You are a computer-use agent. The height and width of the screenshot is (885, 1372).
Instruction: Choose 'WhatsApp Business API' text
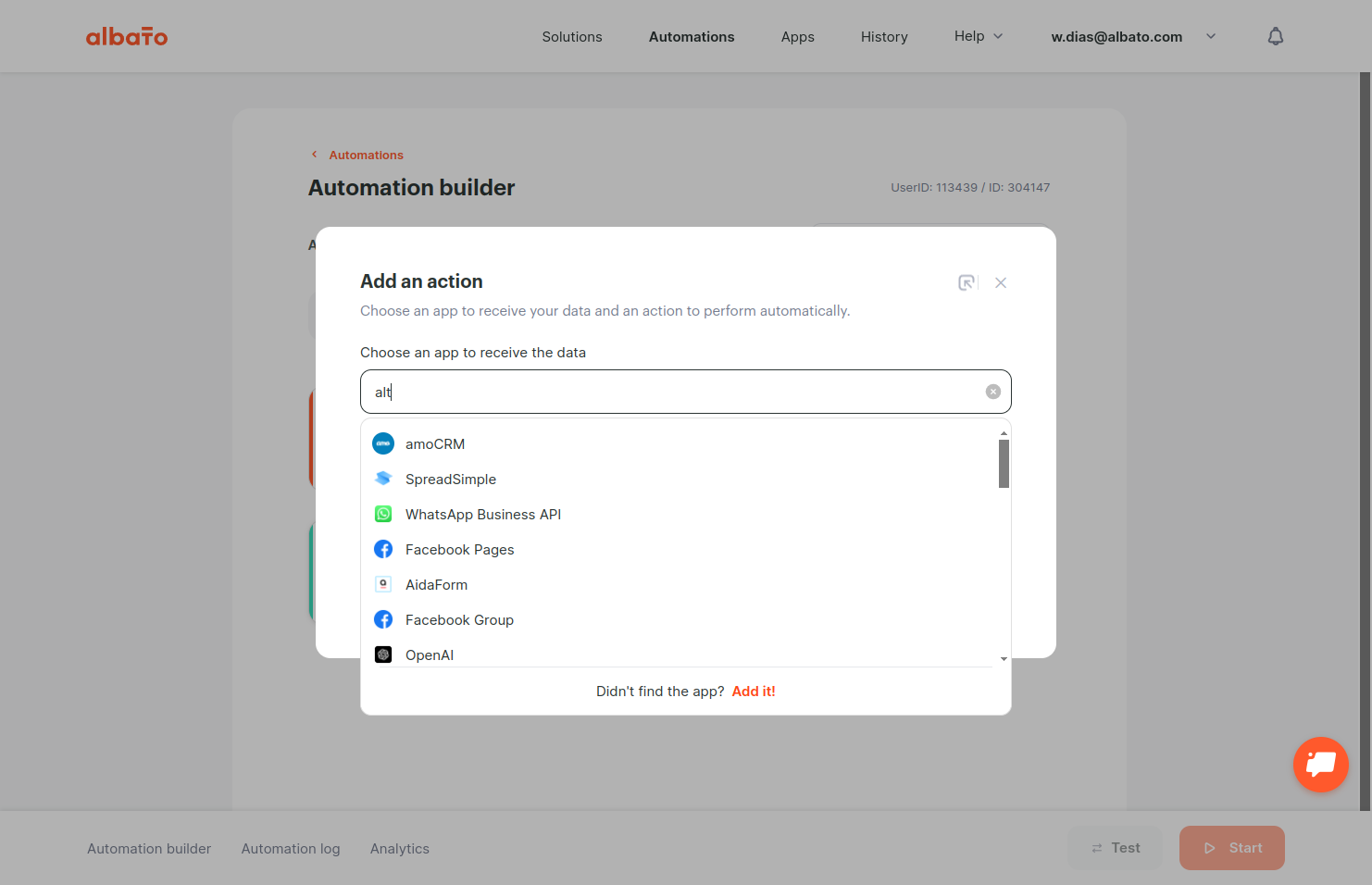(483, 515)
